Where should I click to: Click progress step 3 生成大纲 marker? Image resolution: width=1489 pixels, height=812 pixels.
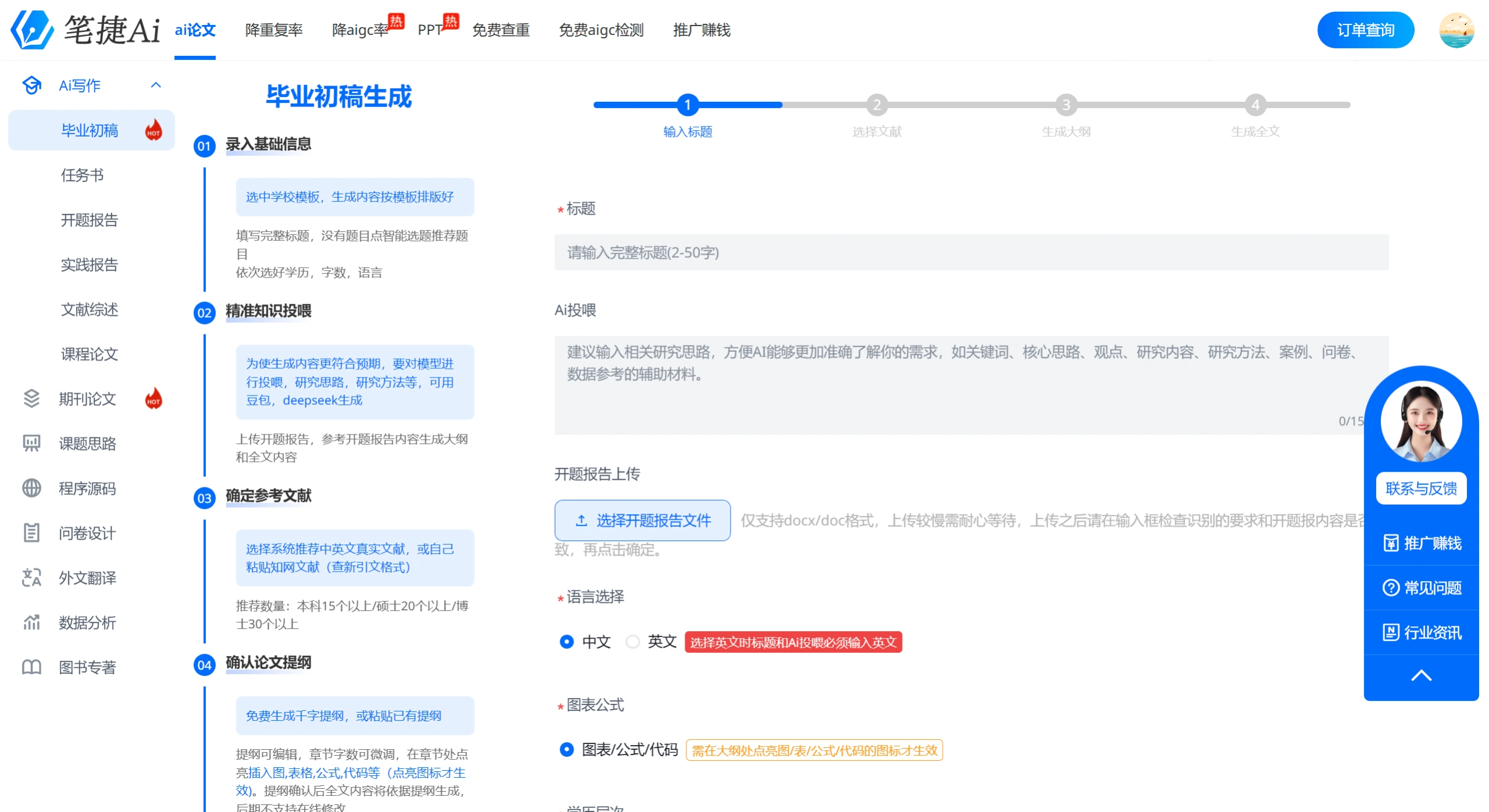[x=1066, y=105]
